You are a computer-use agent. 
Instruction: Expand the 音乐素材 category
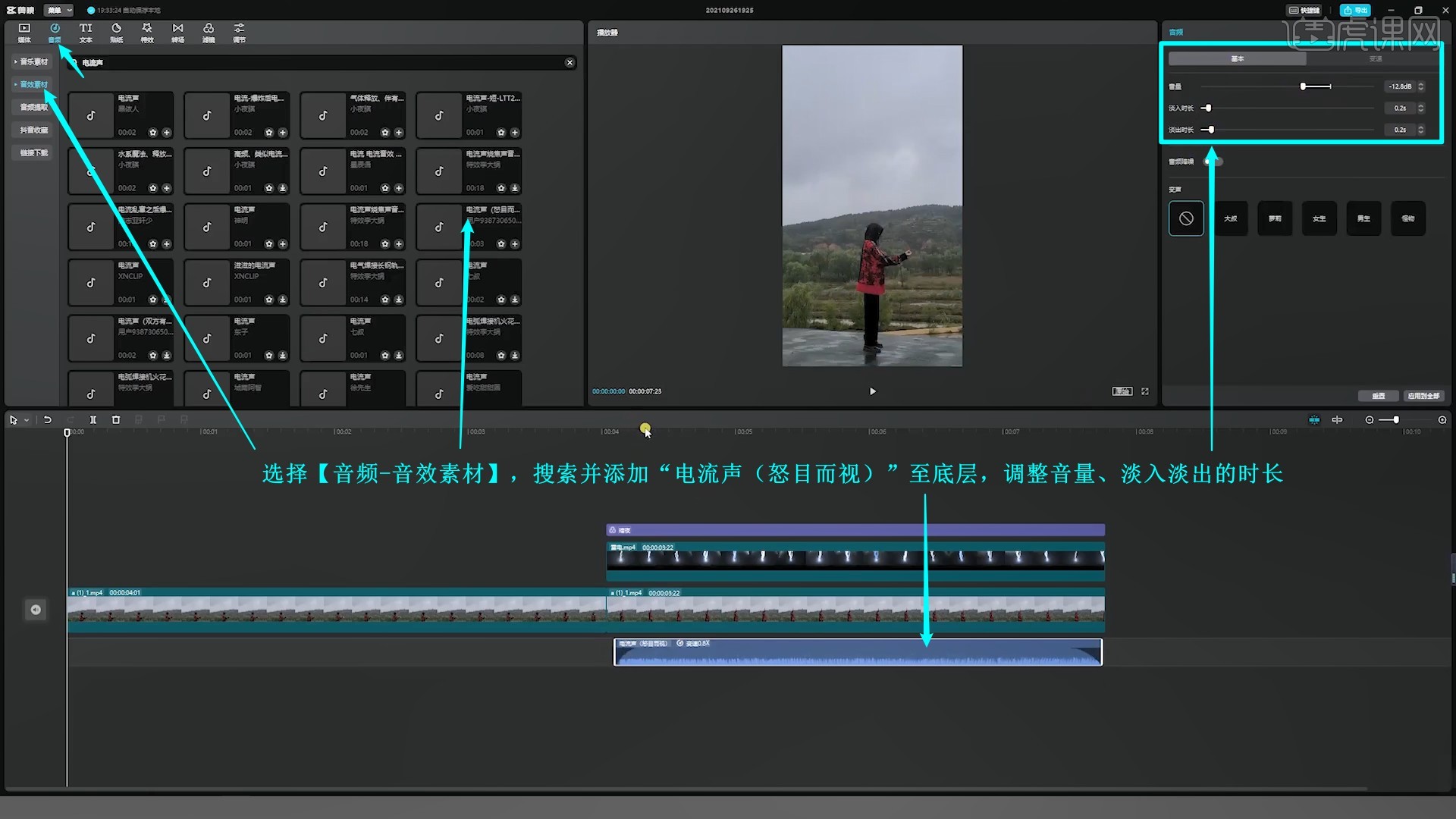click(x=32, y=61)
